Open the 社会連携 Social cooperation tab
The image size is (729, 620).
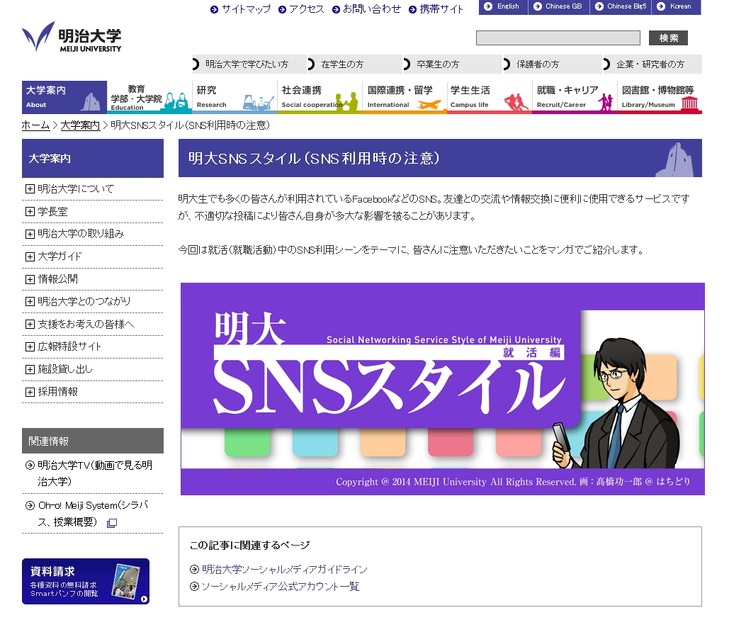point(319,97)
